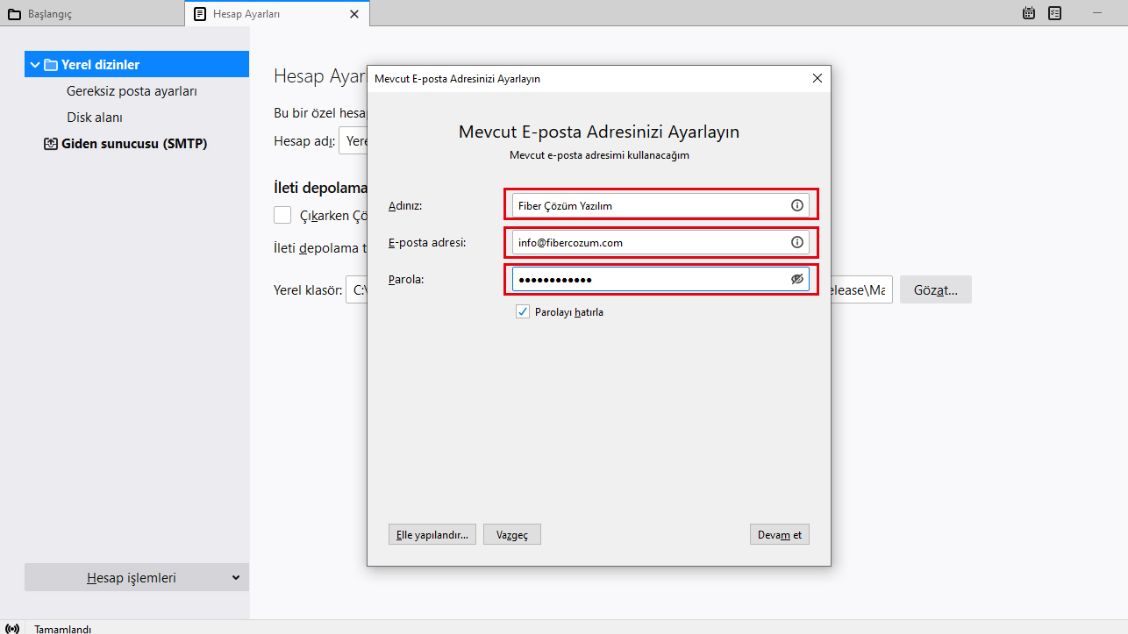The image size is (1128, 634).
Task: Click the info icon in the Adınız field
Action: [797, 205]
